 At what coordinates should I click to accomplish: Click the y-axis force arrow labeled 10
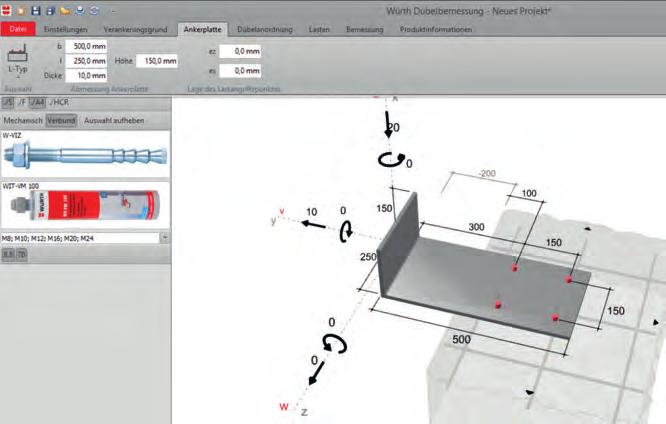(x=313, y=224)
